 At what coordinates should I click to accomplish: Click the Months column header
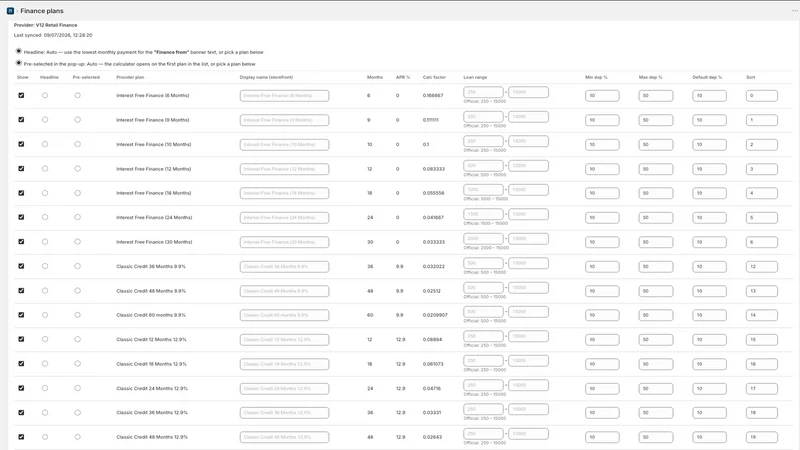coord(375,77)
